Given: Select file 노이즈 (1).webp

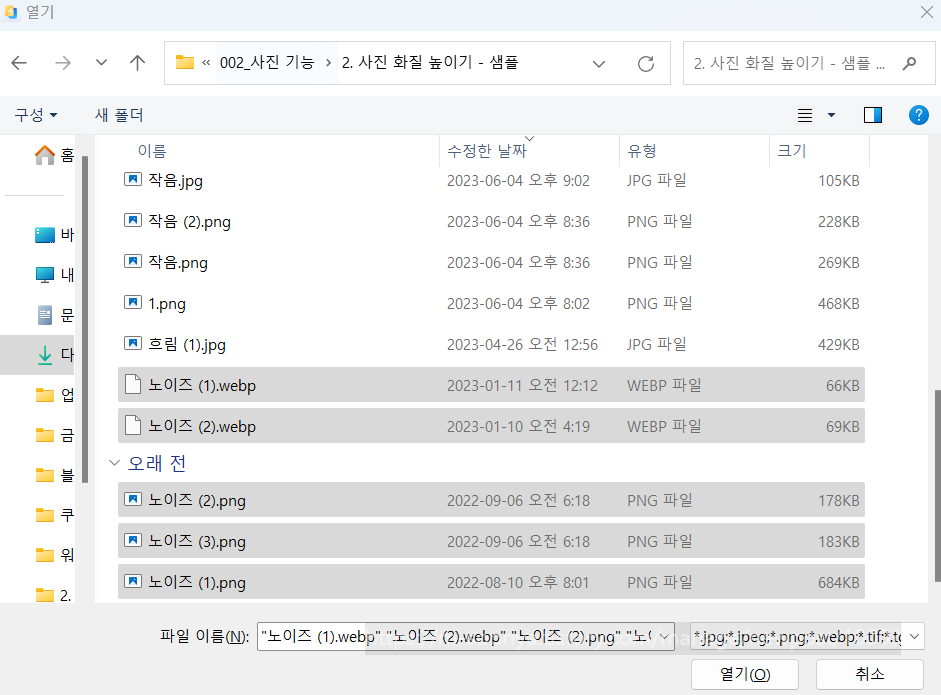Looking at the screenshot, I should click(491, 385).
